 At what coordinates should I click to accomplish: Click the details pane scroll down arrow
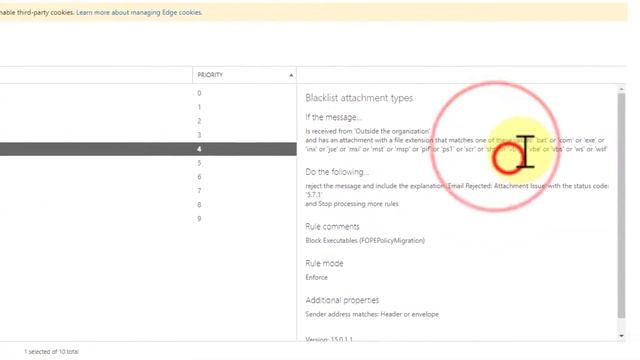coord(621,336)
